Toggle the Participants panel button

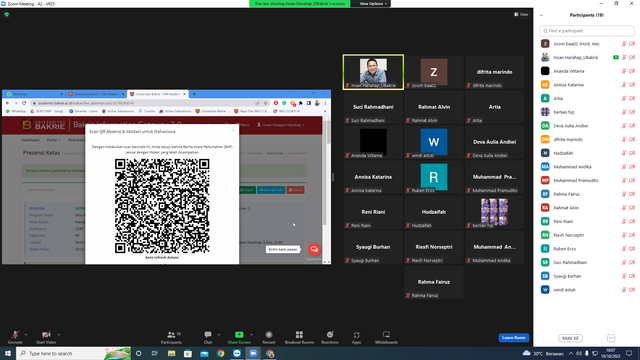tap(171, 337)
